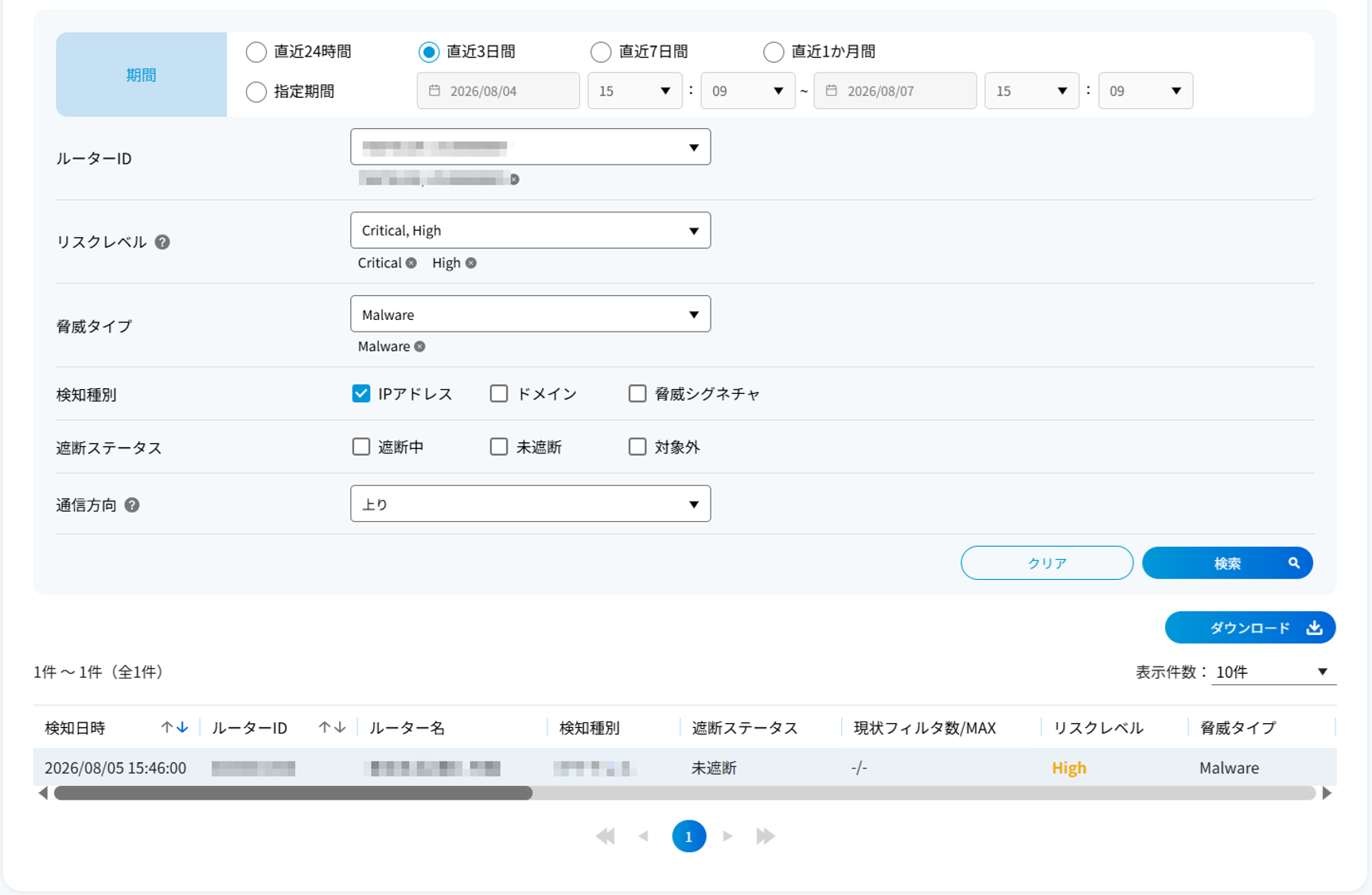Check the 脅威シグネチャ checkbox
The image size is (1372, 895).
(637, 394)
